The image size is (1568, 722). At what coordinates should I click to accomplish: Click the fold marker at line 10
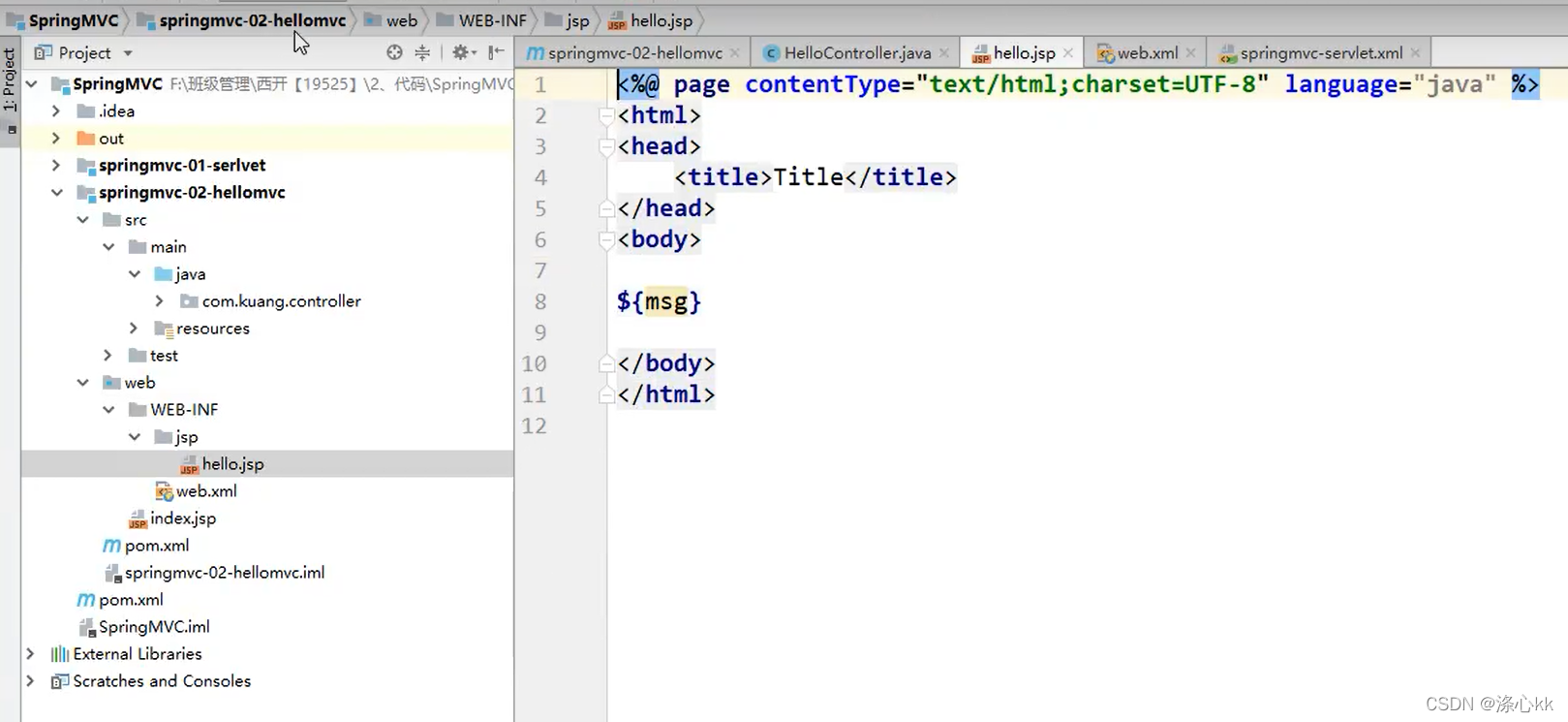click(606, 363)
